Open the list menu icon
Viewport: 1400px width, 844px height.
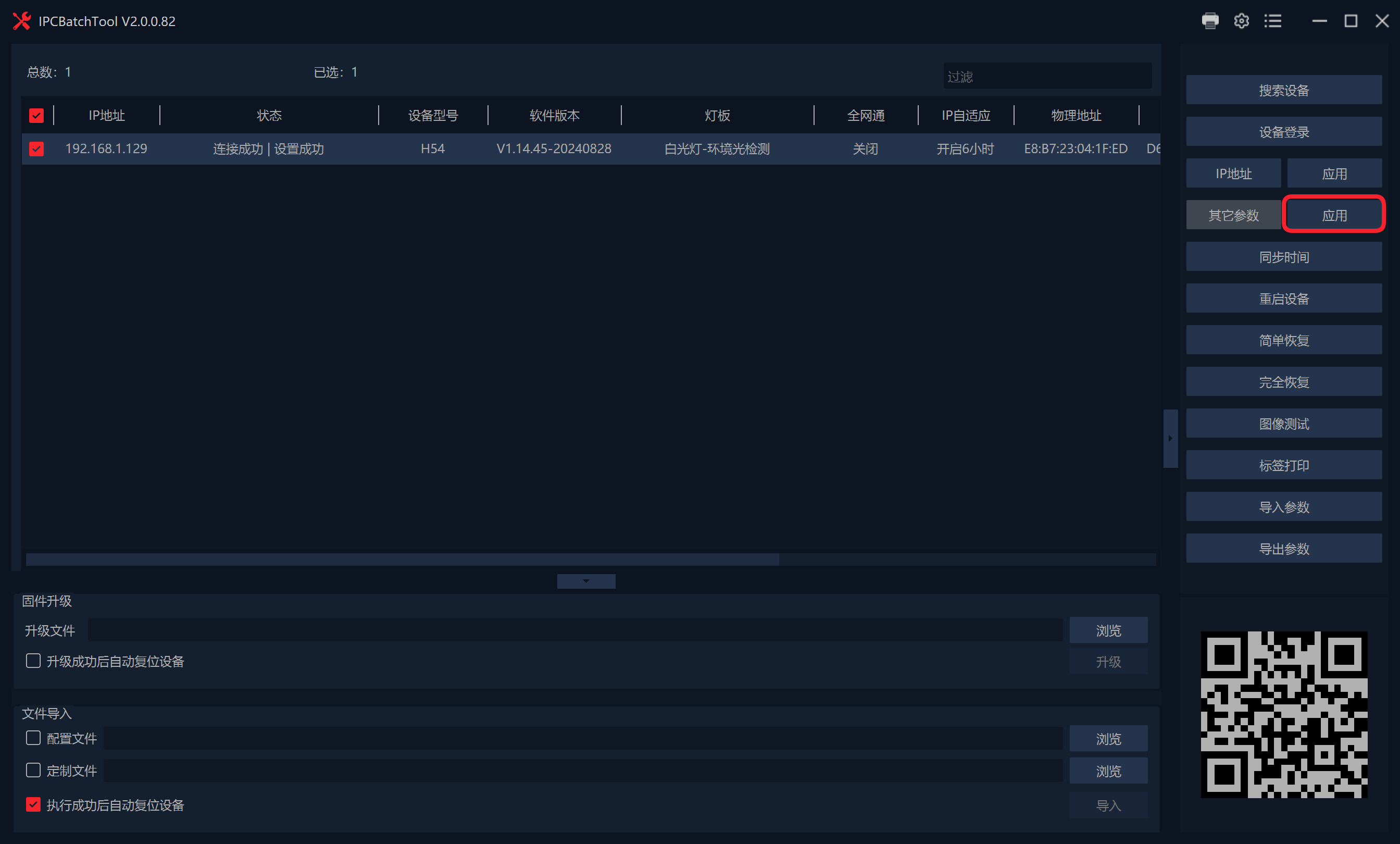pos(1273,21)
